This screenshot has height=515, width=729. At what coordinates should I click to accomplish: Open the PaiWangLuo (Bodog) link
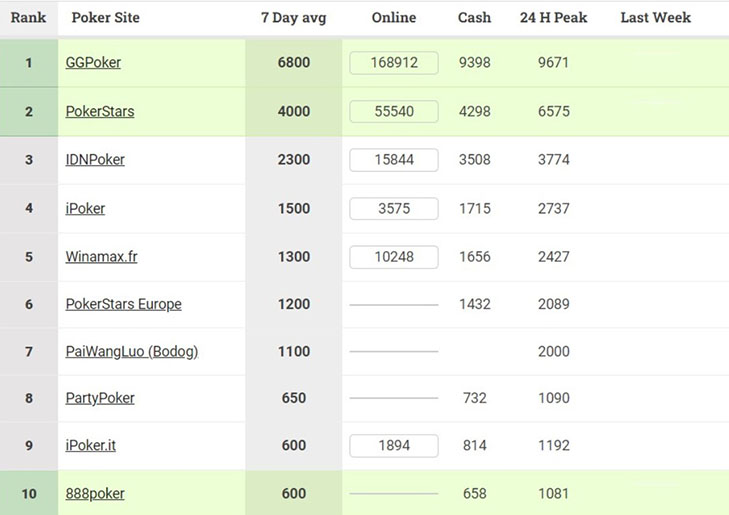click(x=131, y=352)
